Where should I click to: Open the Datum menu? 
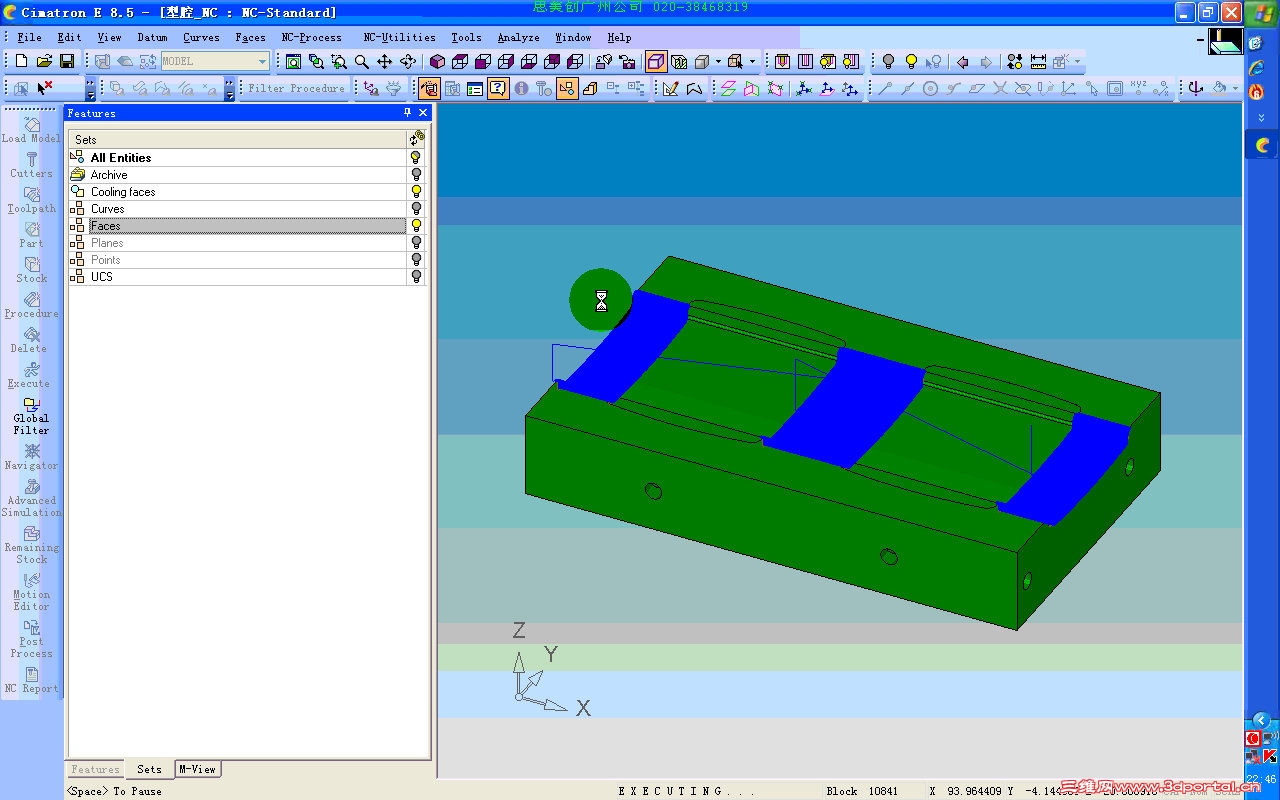tap(152, 37)
